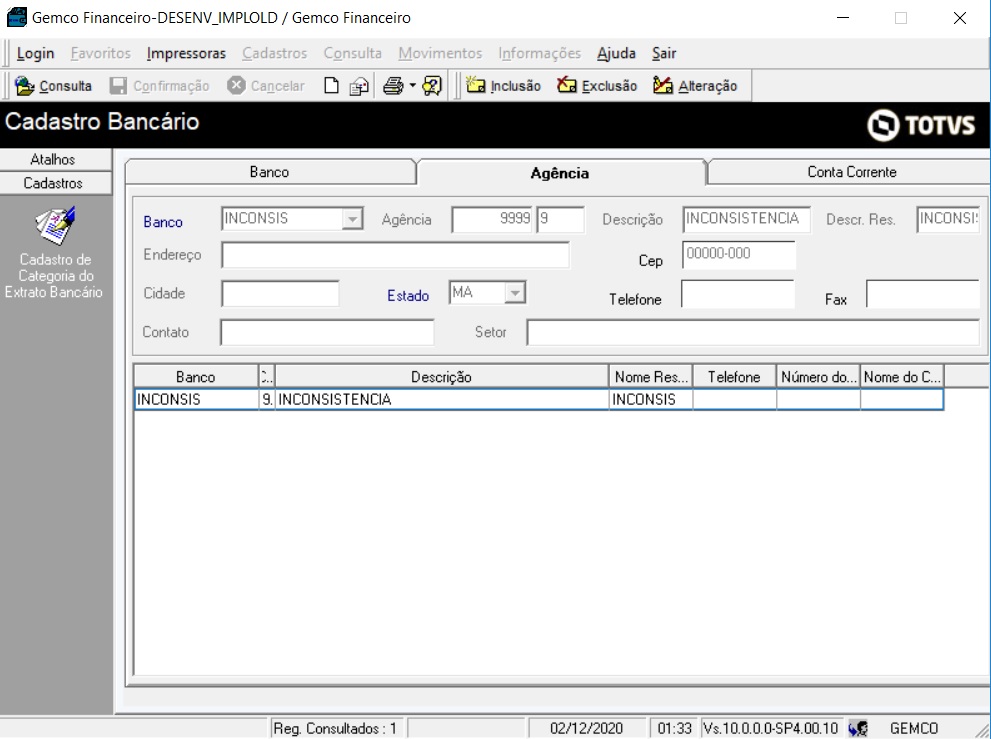Click the Inclusão toolbar button
This screenshot has height=739, width=991.
(x=503, y=85)
